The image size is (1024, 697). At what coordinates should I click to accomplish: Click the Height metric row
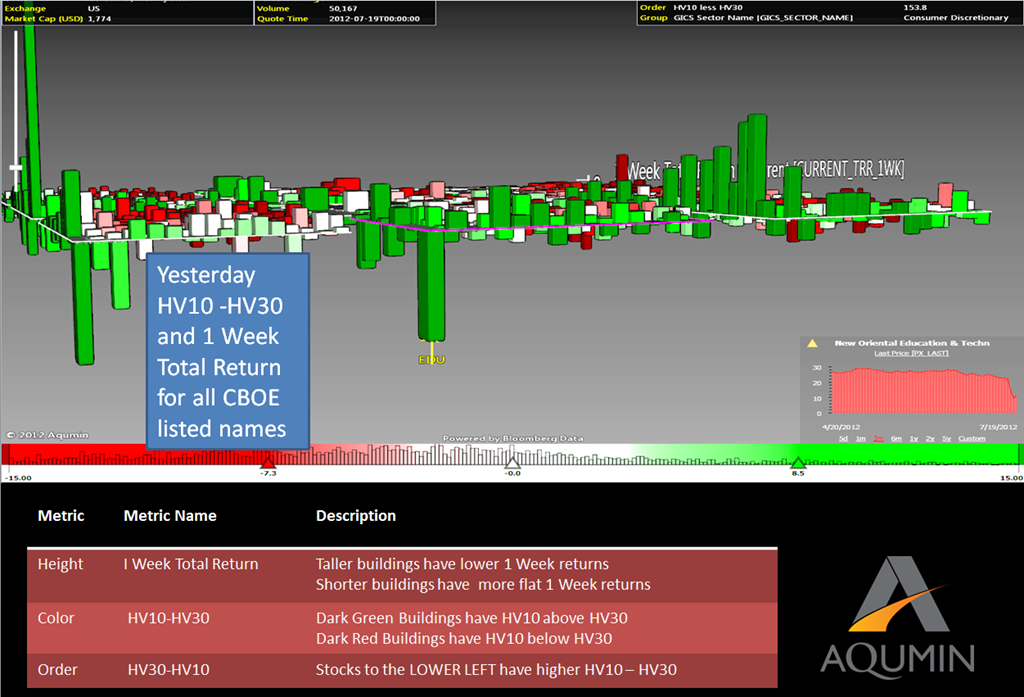[x=402, y=574]
